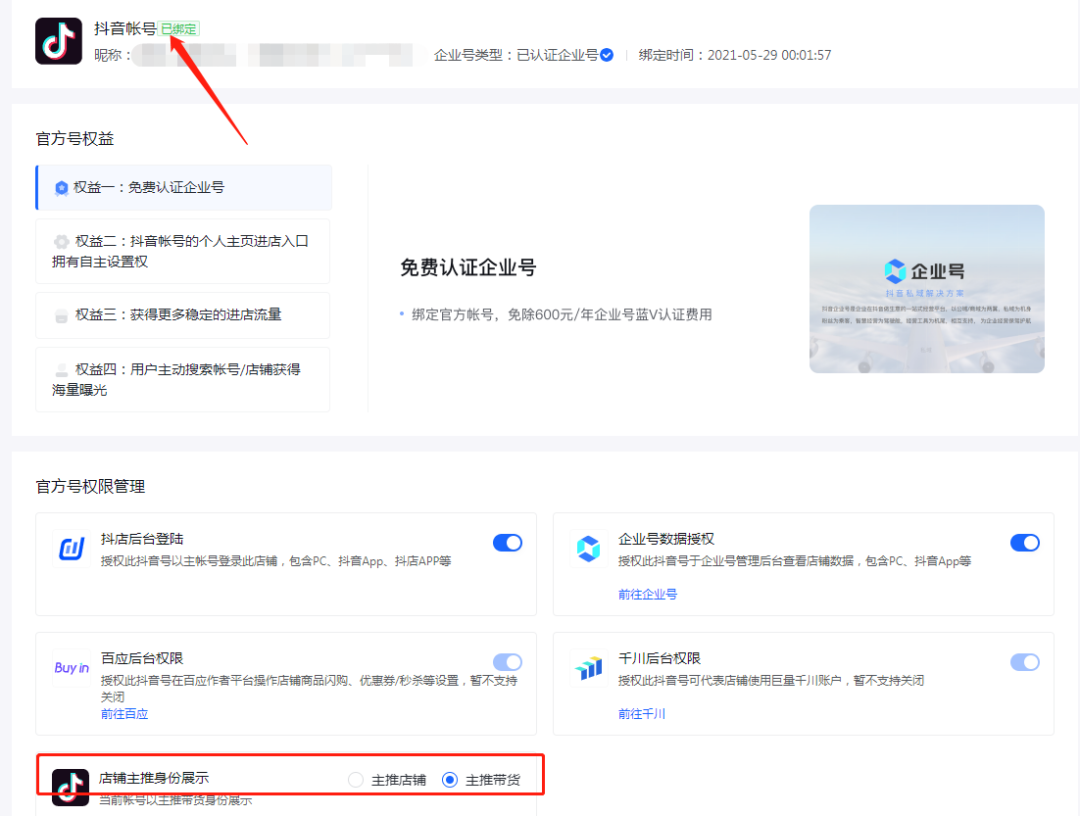Screen dimensions: 1080x816
Task: Click the 店铺主推身份展示 title text
Action: [154, 778]
